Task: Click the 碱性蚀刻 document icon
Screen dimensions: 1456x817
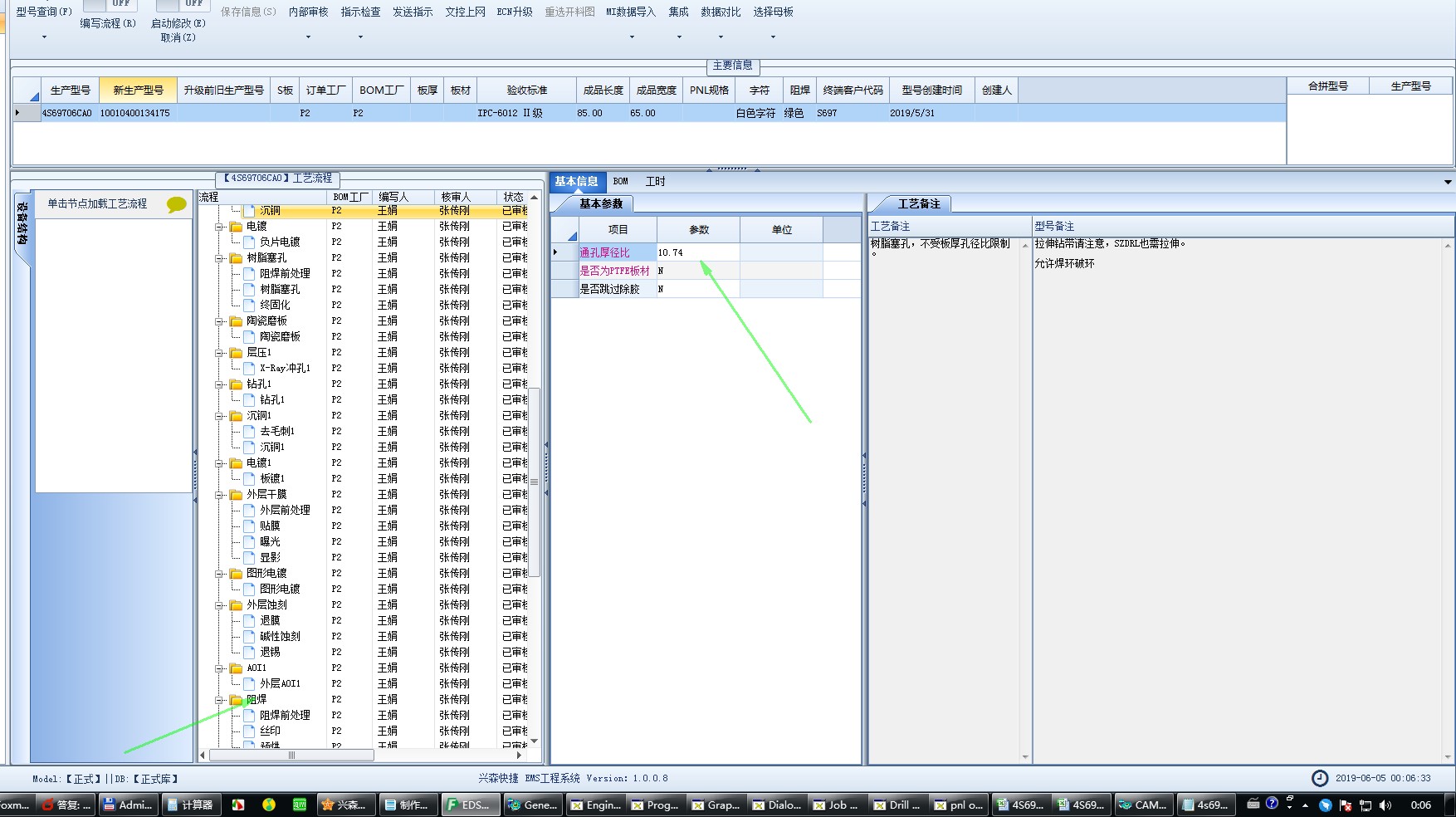Action: coord(249,636)
